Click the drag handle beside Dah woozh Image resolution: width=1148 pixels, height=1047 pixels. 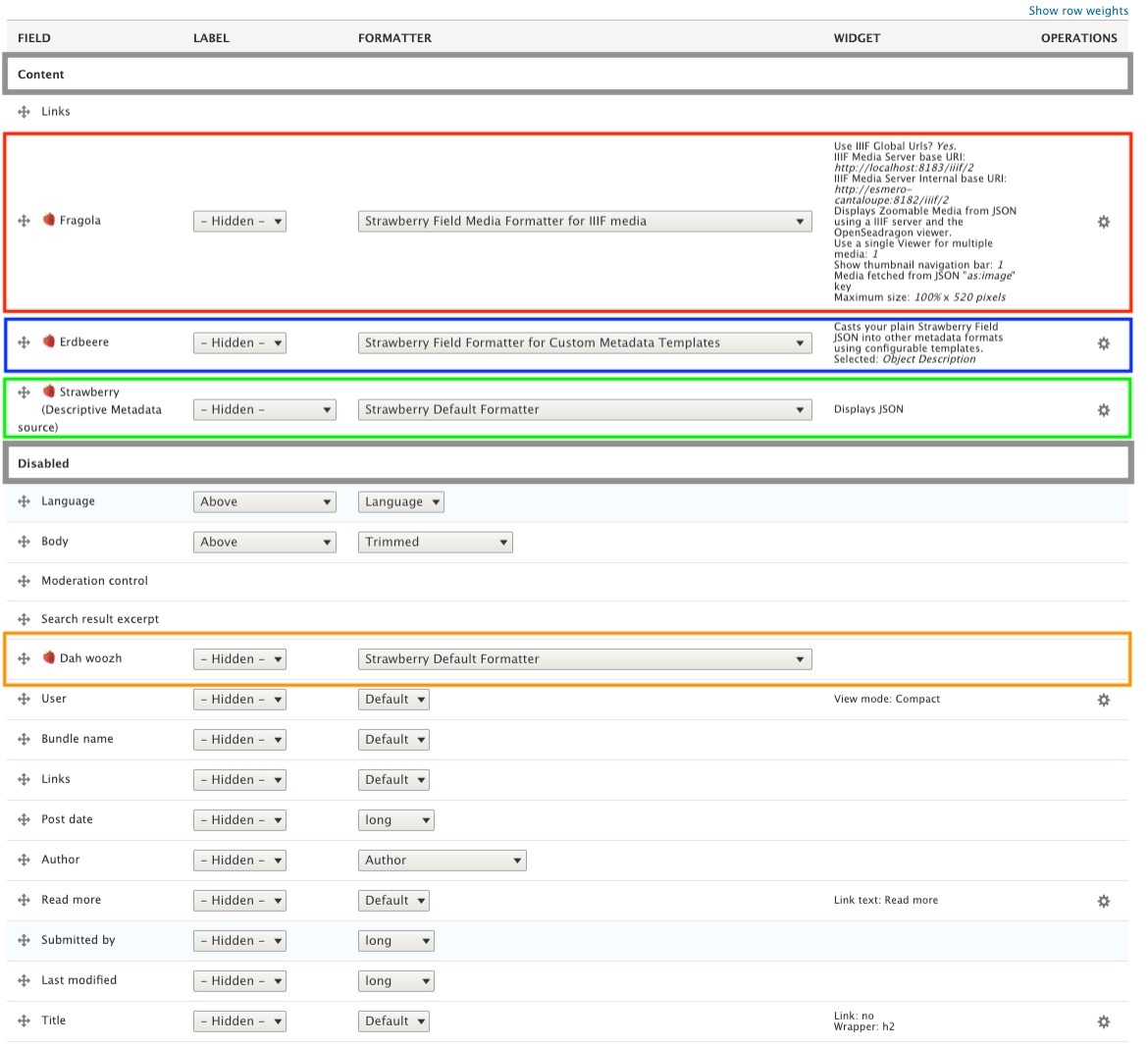click(24, 658)
